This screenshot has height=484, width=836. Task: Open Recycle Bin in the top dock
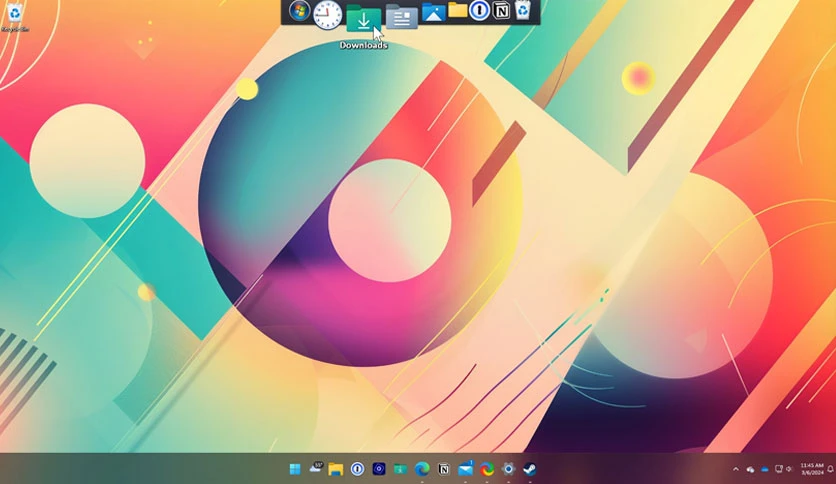pos(524,10)
